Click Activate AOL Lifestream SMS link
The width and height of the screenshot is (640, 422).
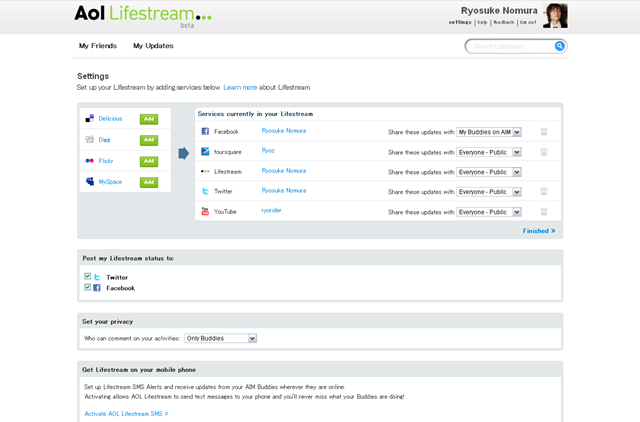(126, 413)
